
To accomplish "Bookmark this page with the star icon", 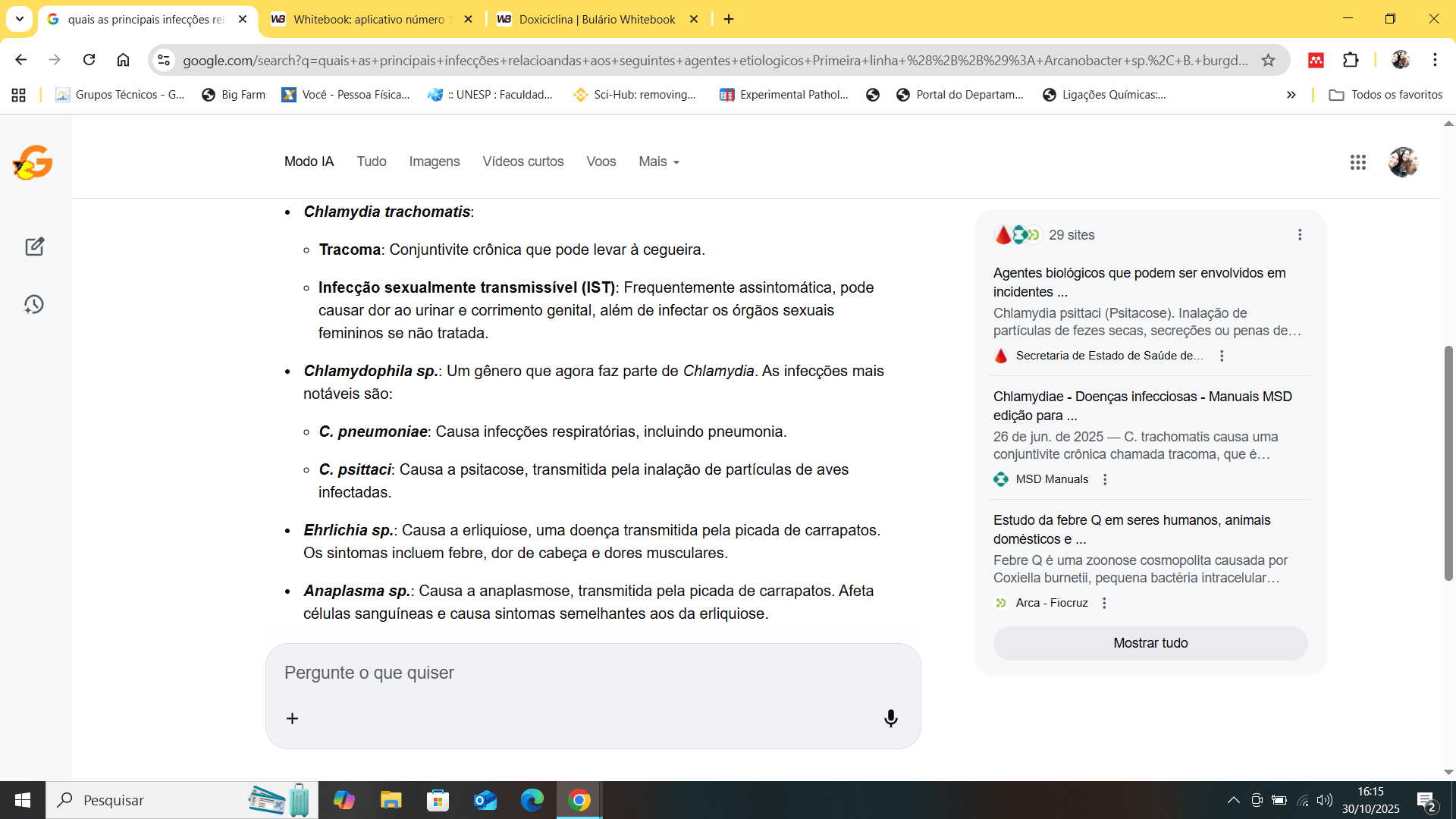I will [1268, 61].
